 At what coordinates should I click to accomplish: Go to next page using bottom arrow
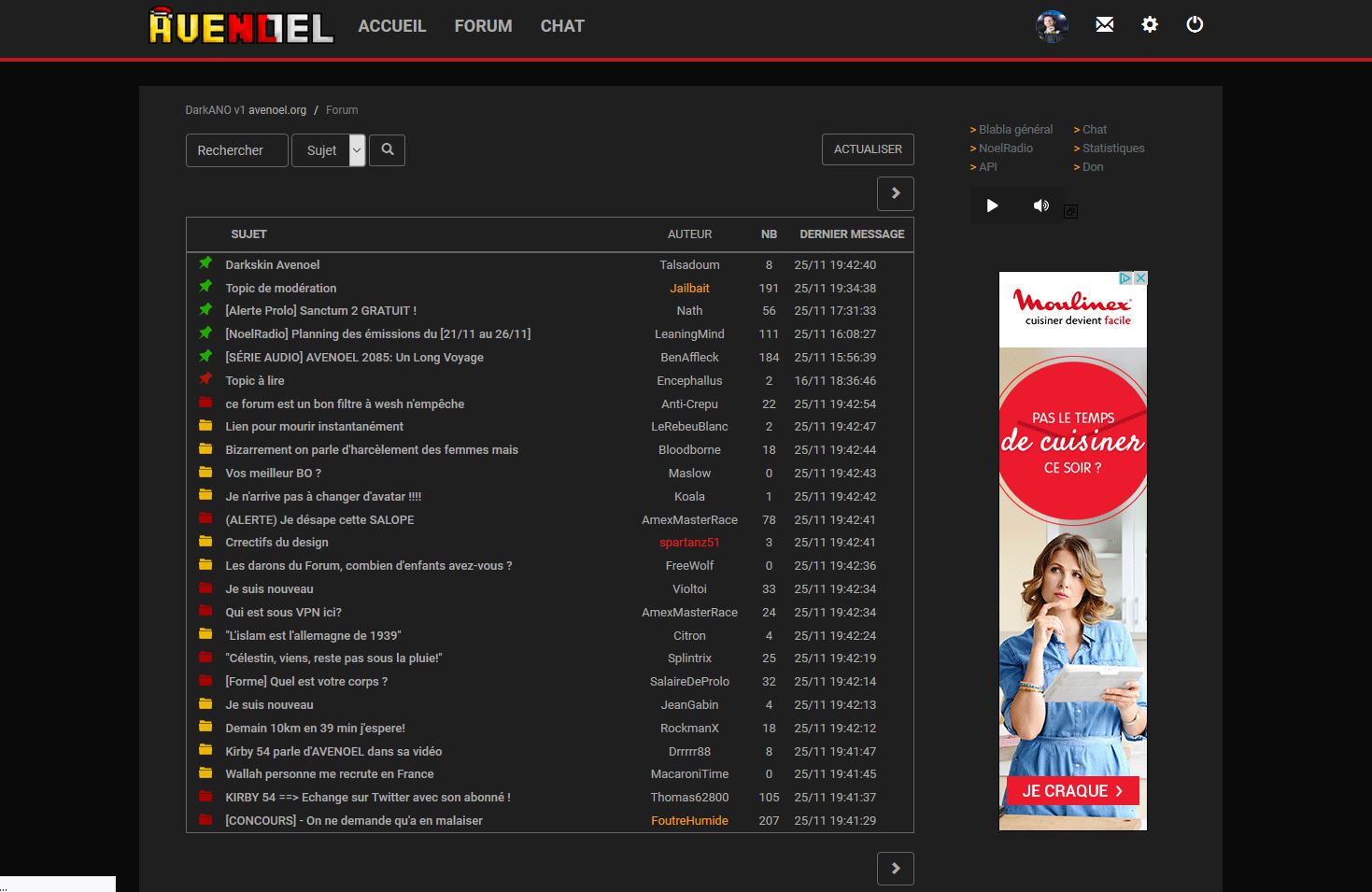895,869
